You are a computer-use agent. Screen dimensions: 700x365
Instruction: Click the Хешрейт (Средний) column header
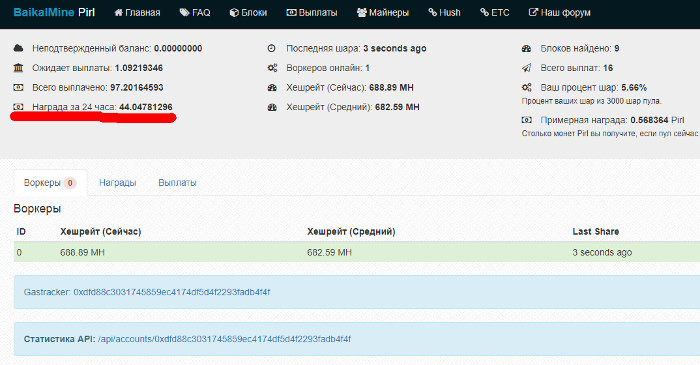351,232
